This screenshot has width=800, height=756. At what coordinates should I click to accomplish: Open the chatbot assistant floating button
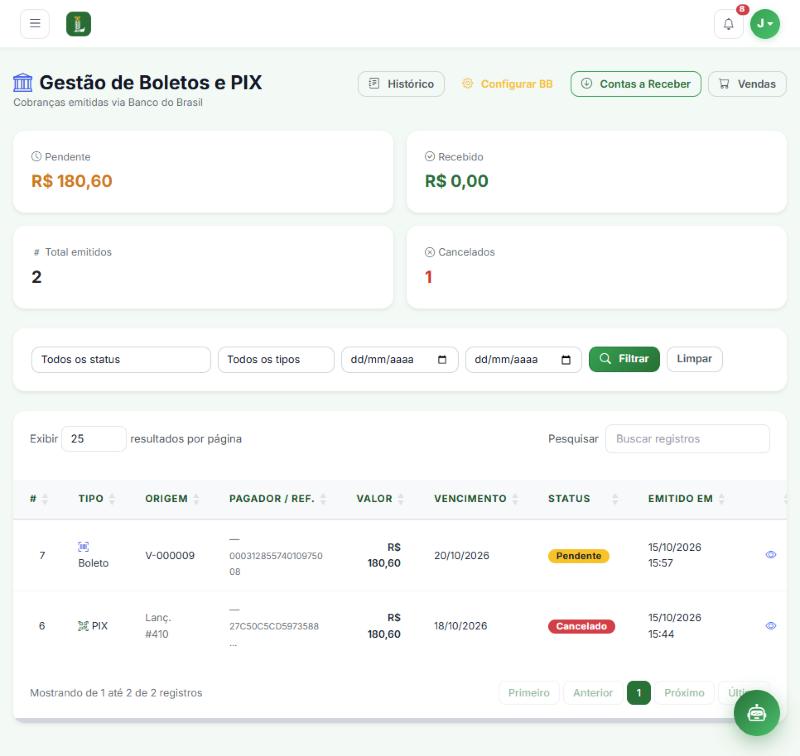point(757,713)
